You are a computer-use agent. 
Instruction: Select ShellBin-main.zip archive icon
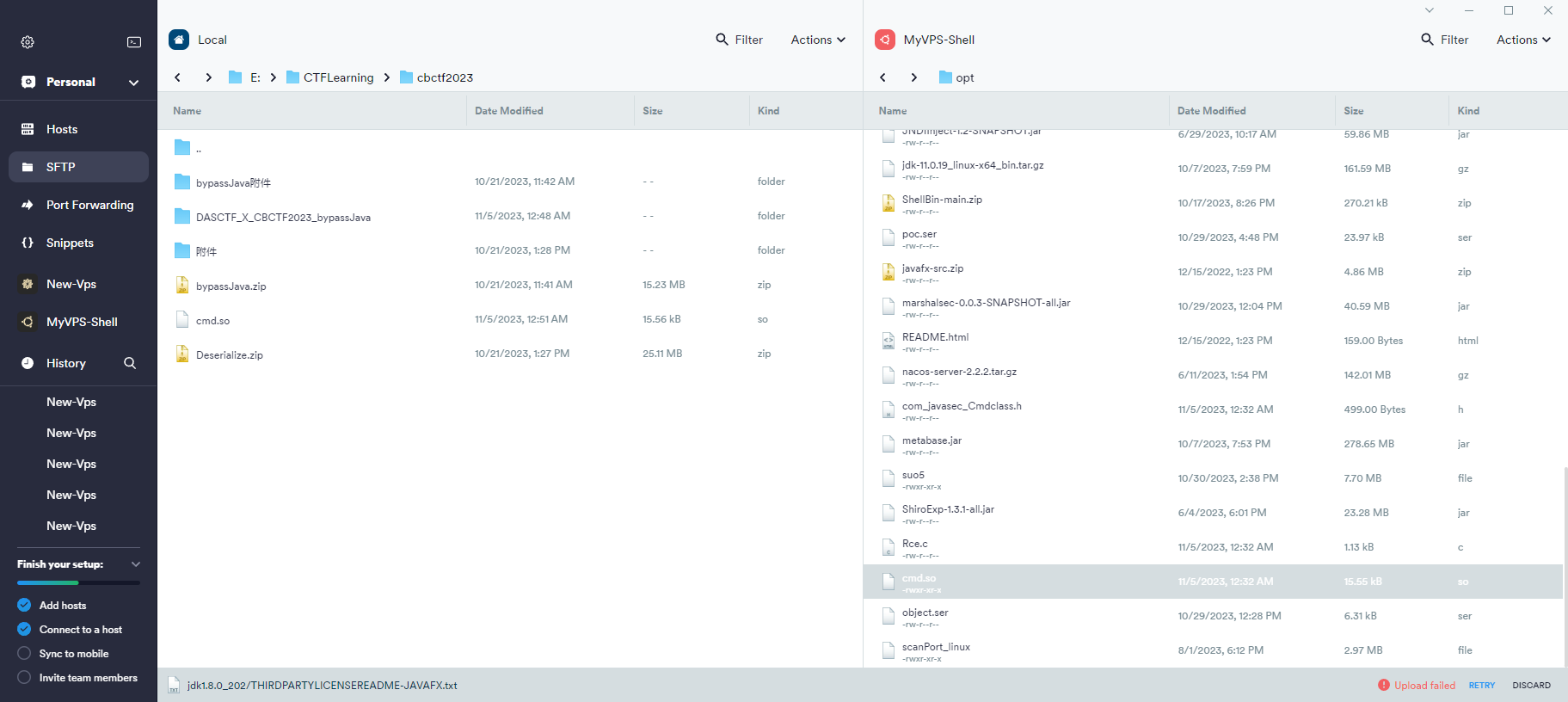tap(889, 203)
